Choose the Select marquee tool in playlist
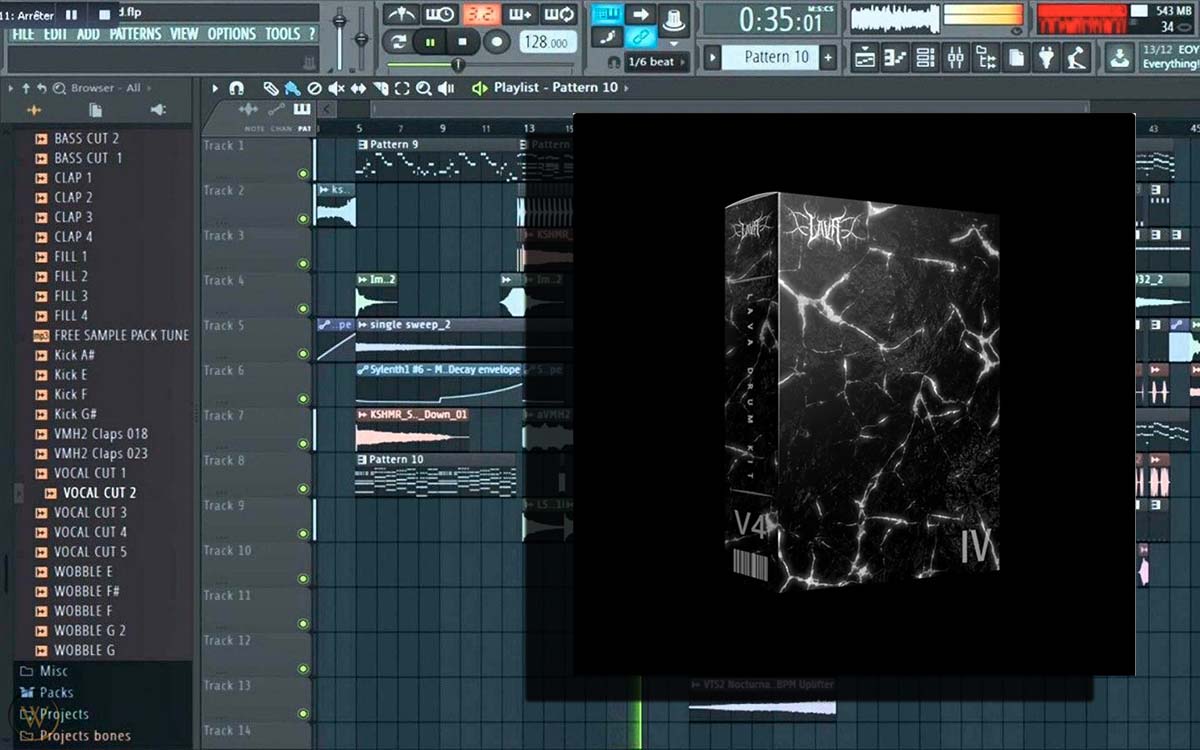Viewport: 1200px width, 750px height. click(402, 88)
